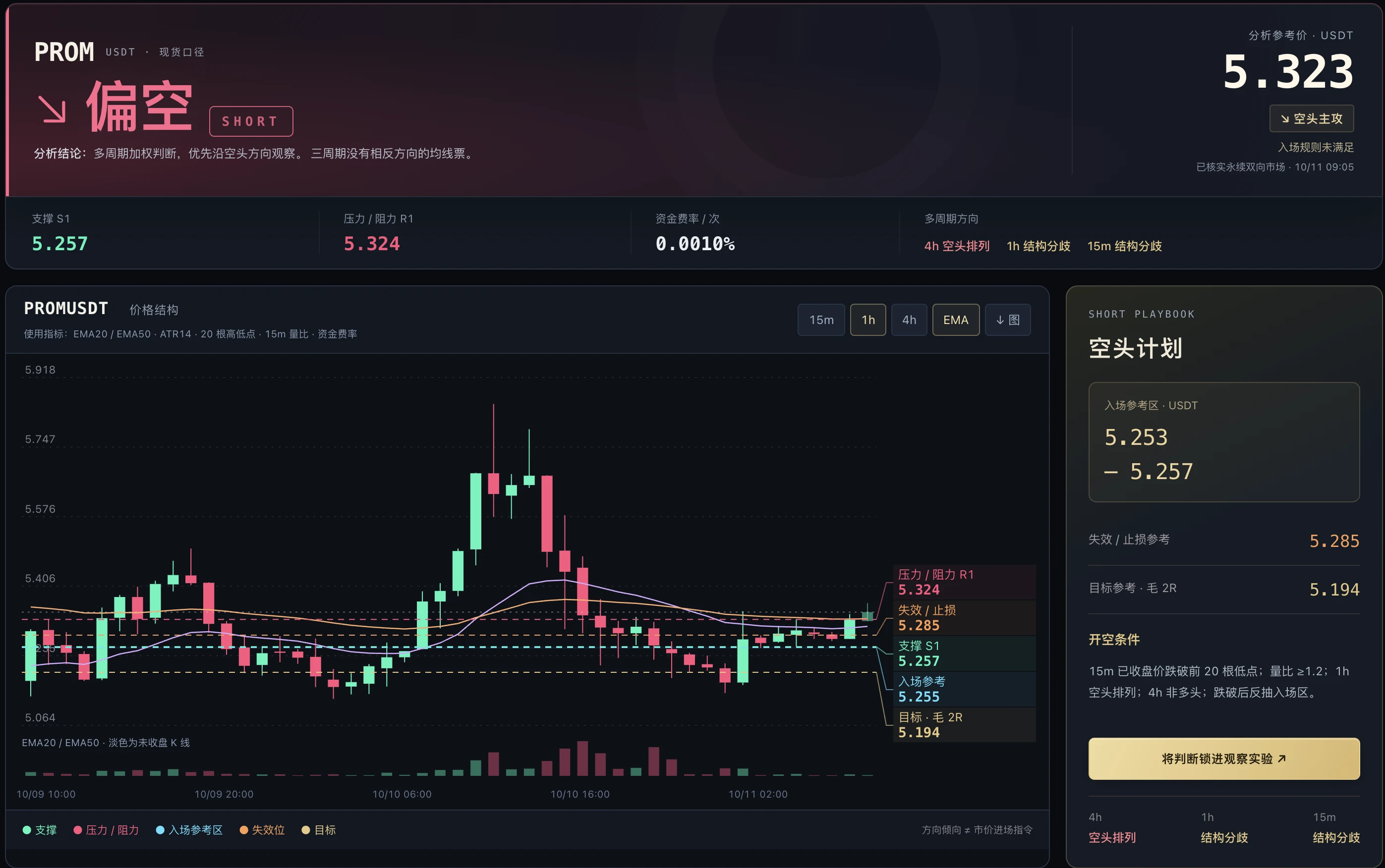Screen dimensions: 1385x868
Task: Download the chart image
Action: pos(1008,320)
